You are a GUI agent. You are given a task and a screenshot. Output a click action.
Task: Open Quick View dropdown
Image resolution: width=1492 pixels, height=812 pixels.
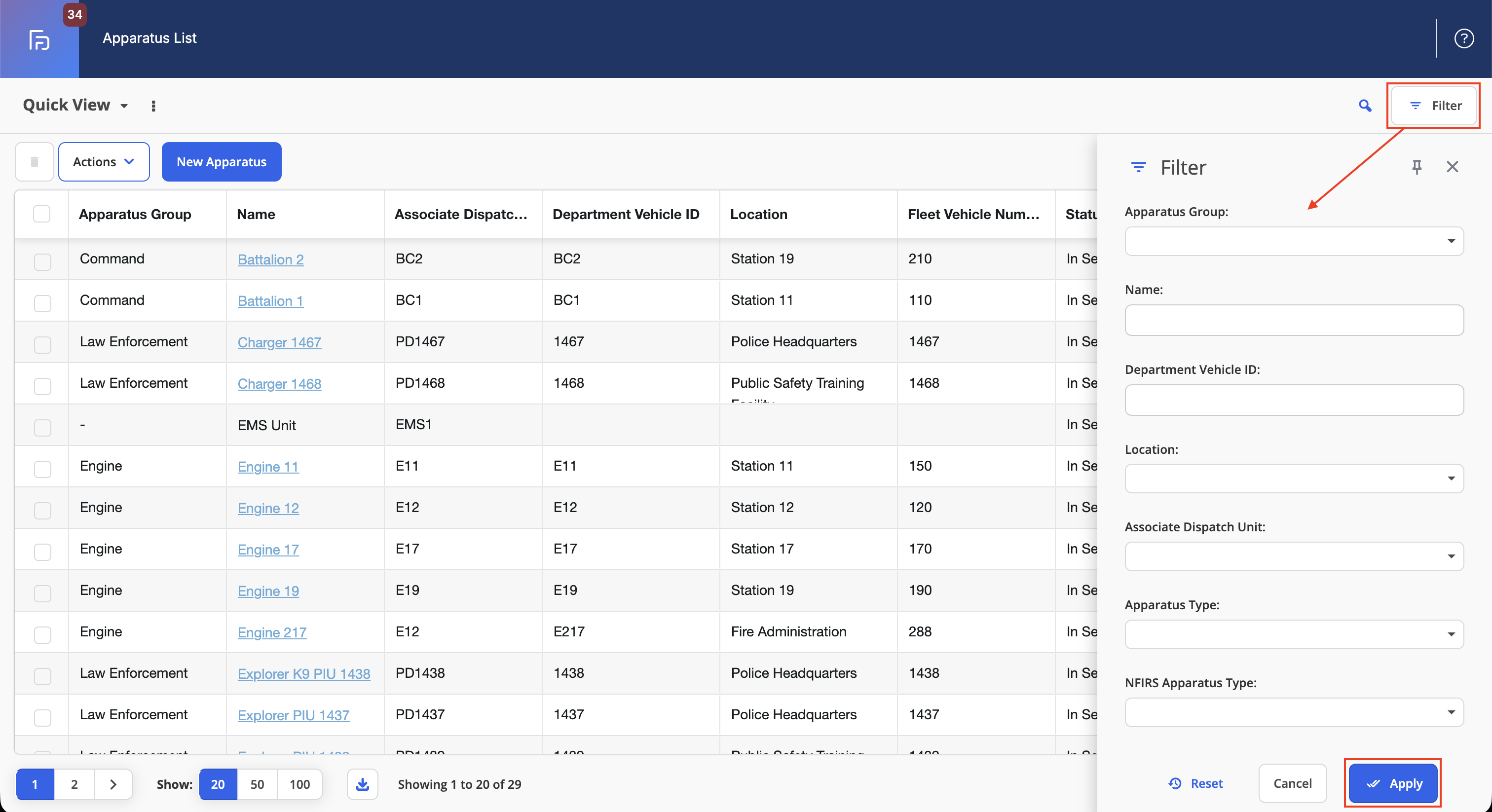pyautogui.click(x=75, y=105)
